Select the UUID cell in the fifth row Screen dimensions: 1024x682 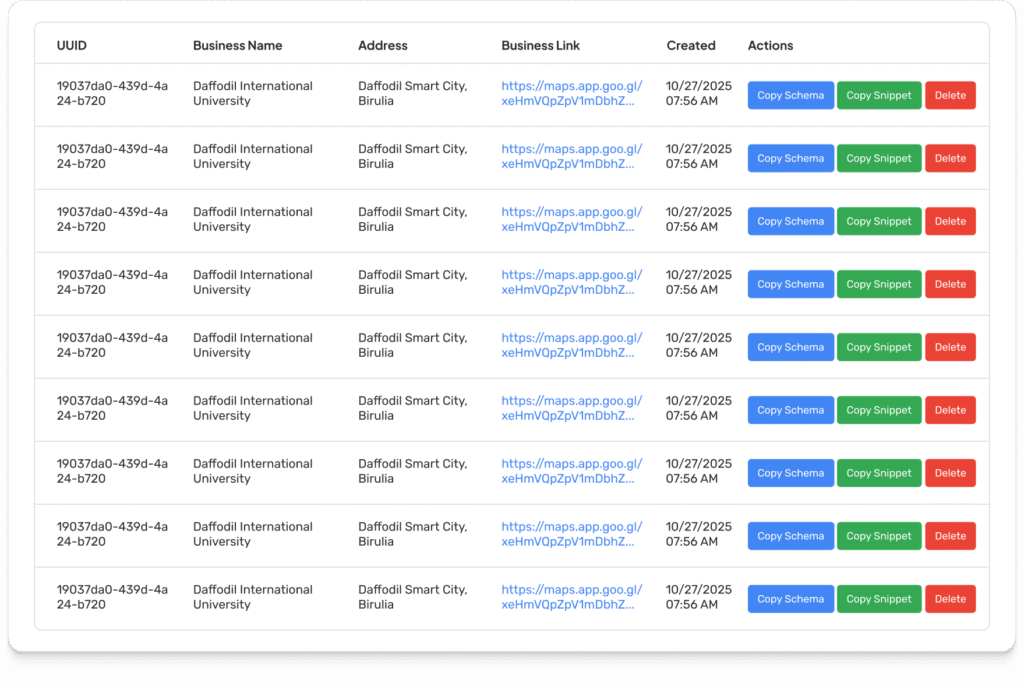tap(112, 346)
